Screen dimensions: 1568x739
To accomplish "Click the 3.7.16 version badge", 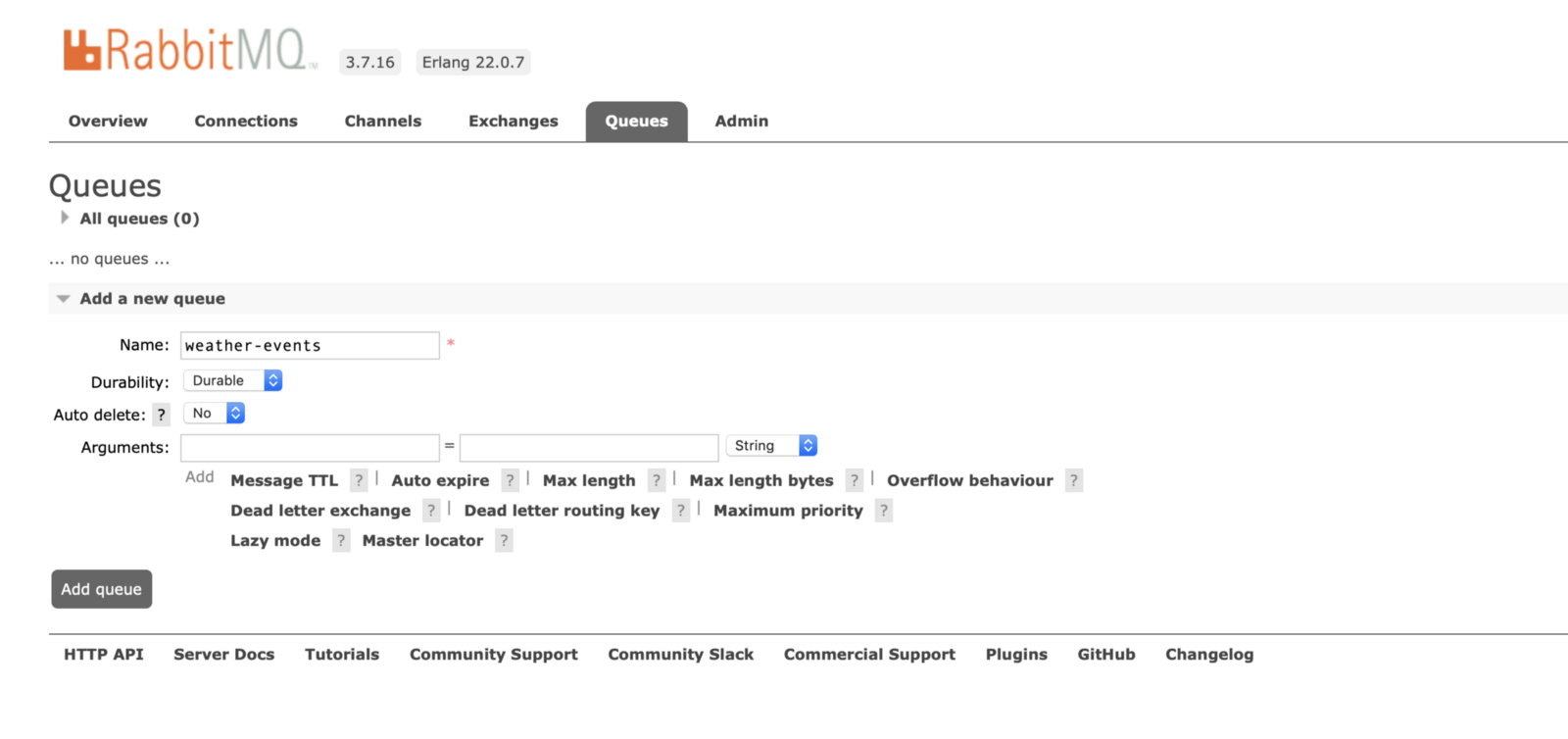I will [370, 62].
